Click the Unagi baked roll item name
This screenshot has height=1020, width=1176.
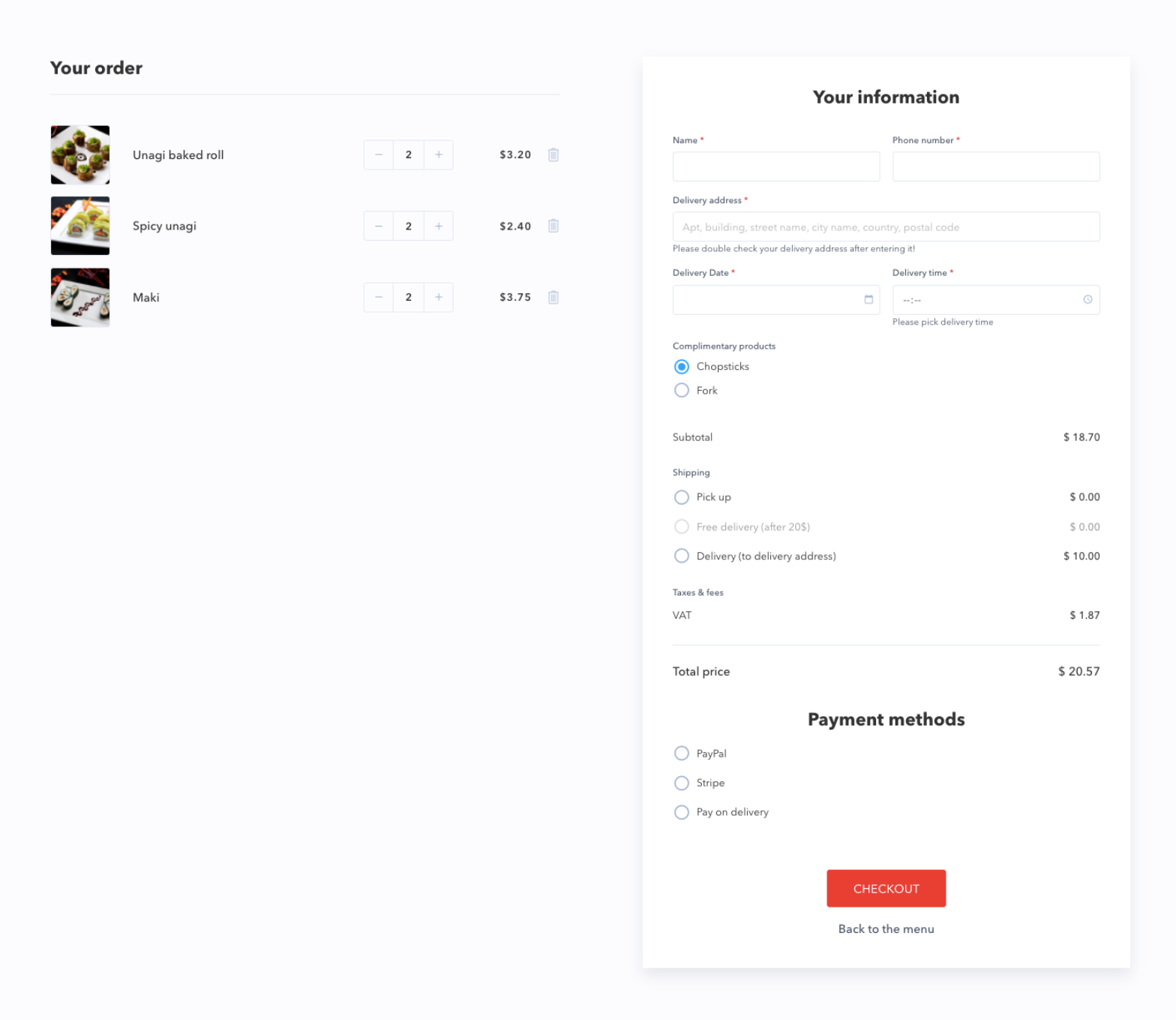coord(178,154)
